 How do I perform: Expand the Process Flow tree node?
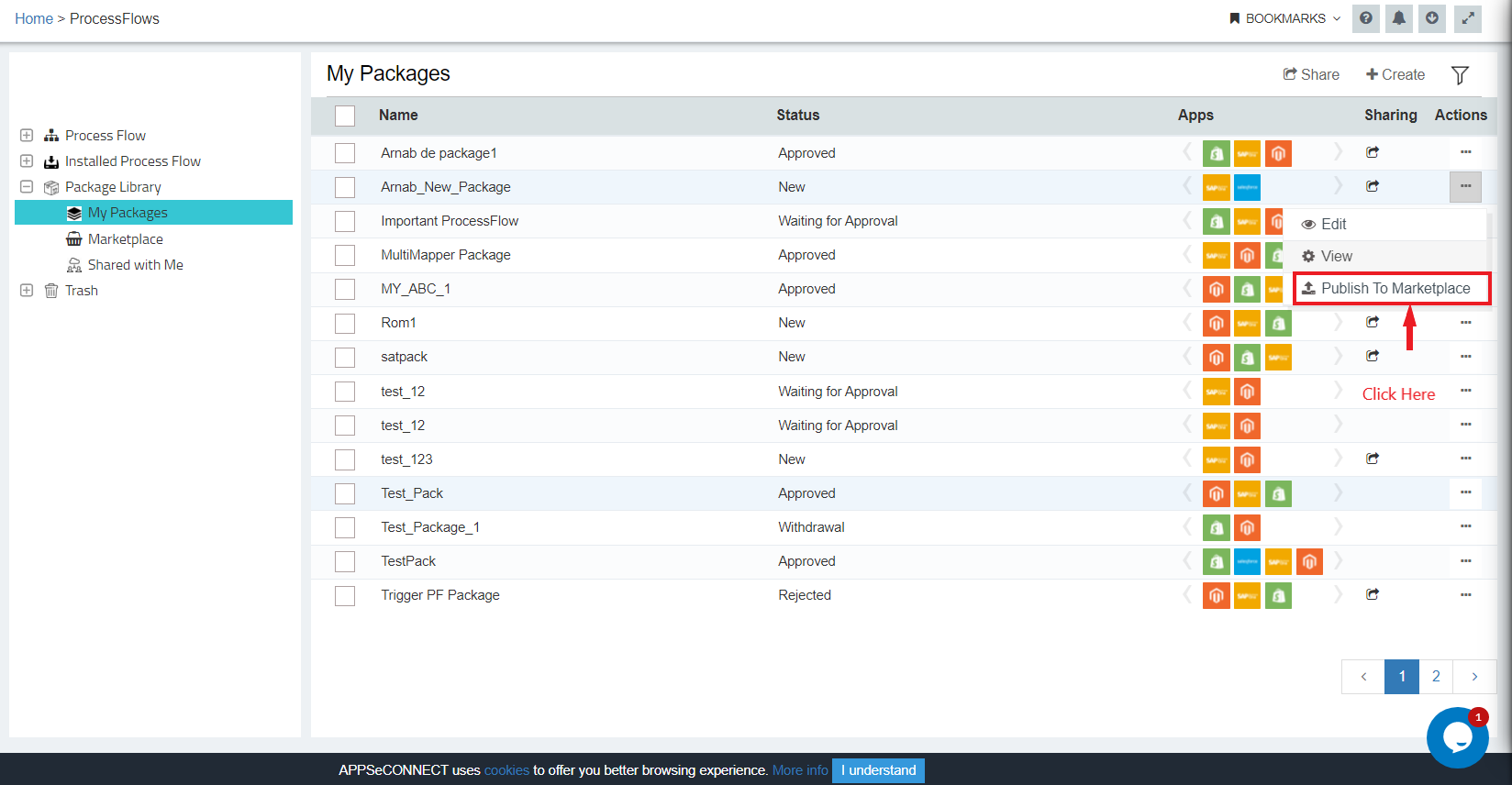[27, 136]
